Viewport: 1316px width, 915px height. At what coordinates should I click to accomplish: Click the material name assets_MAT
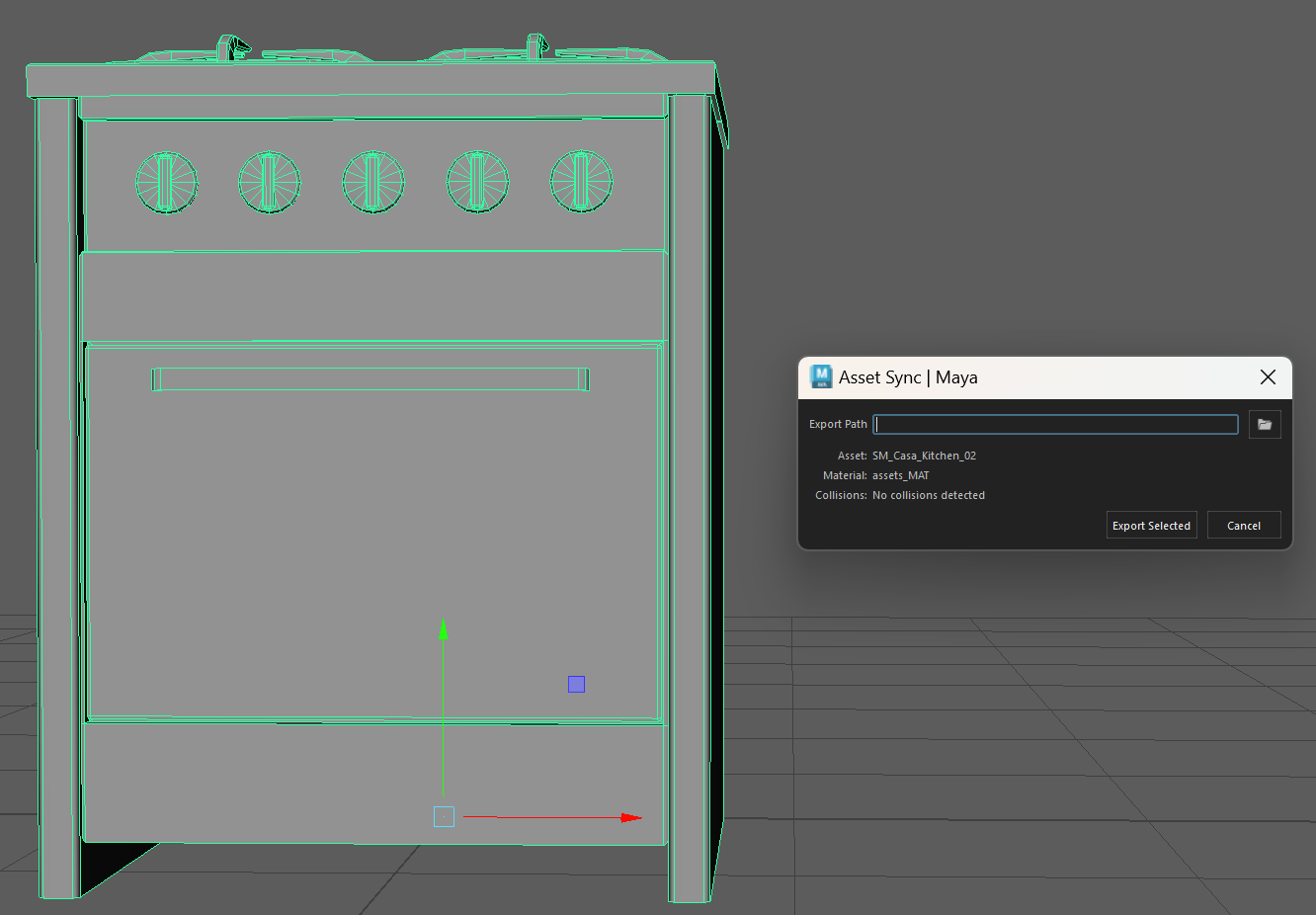pos(900,475)
